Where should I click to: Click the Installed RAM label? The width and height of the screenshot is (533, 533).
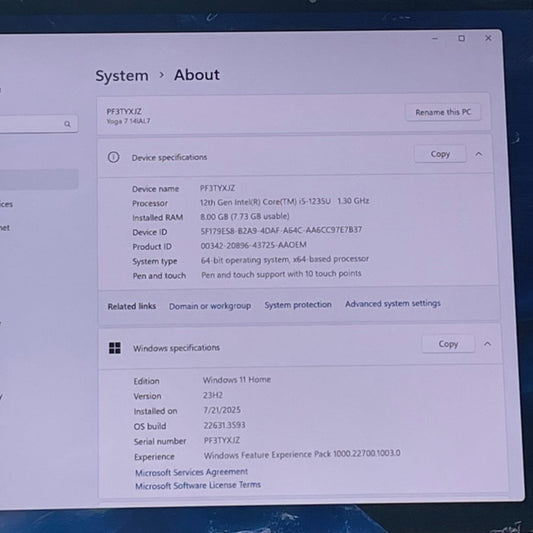pos(158,218)
